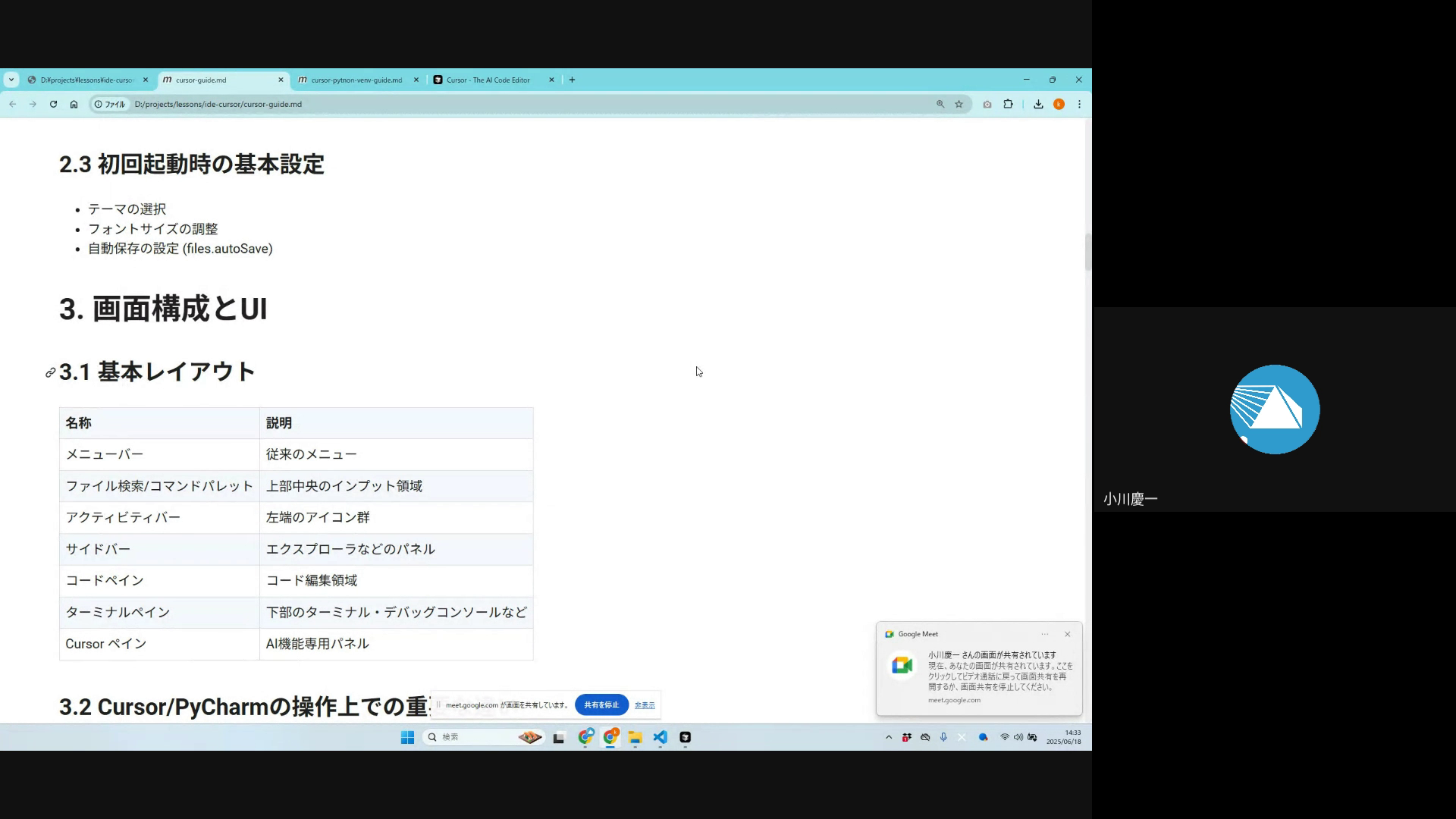Viewport: 1456px width, 819px height.
Task: Click the anchor link icon beside heading 3.1
Action: point(50,372)
